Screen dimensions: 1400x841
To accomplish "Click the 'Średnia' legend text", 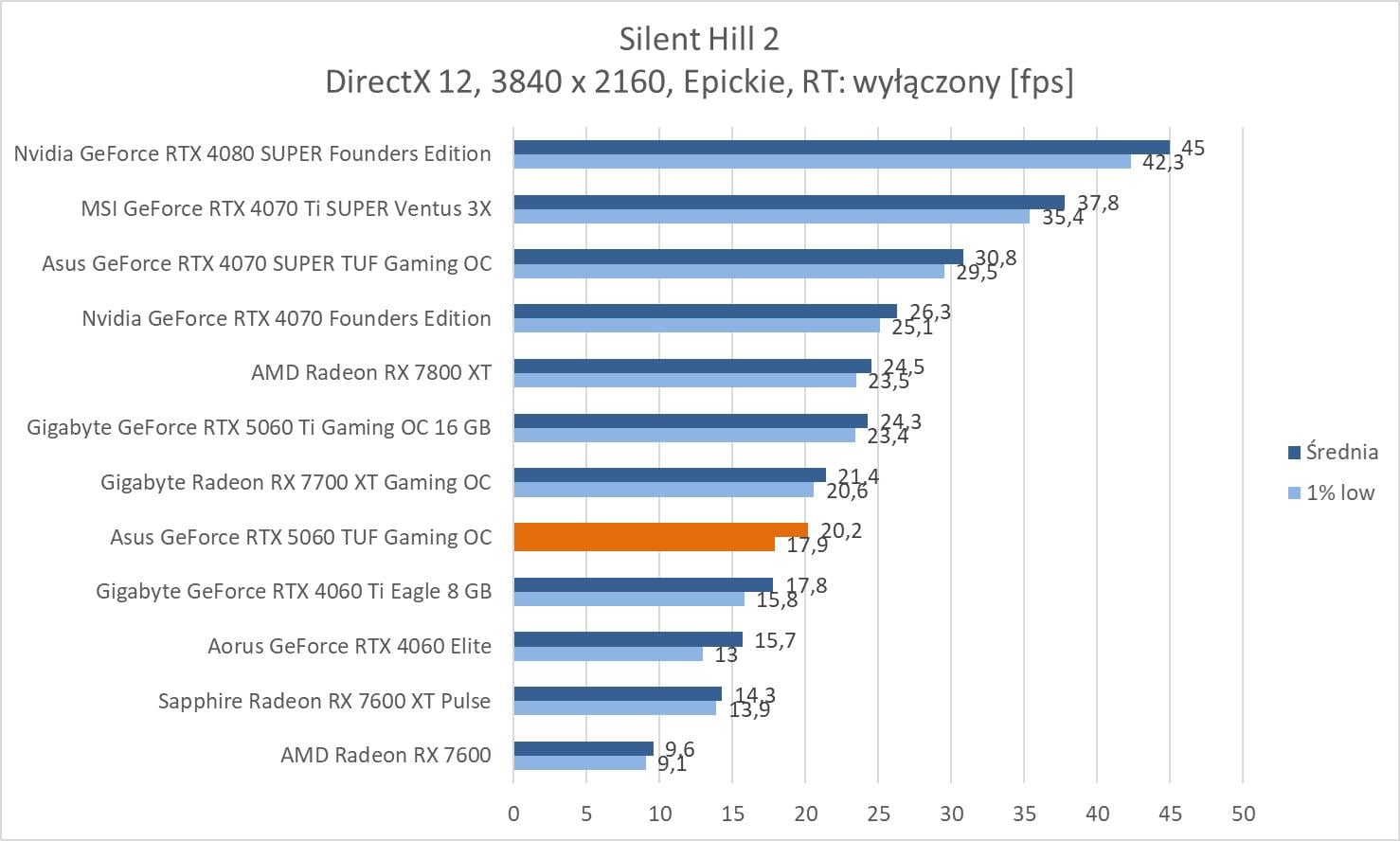I will pyautogui.click(x=1341, y=452).
